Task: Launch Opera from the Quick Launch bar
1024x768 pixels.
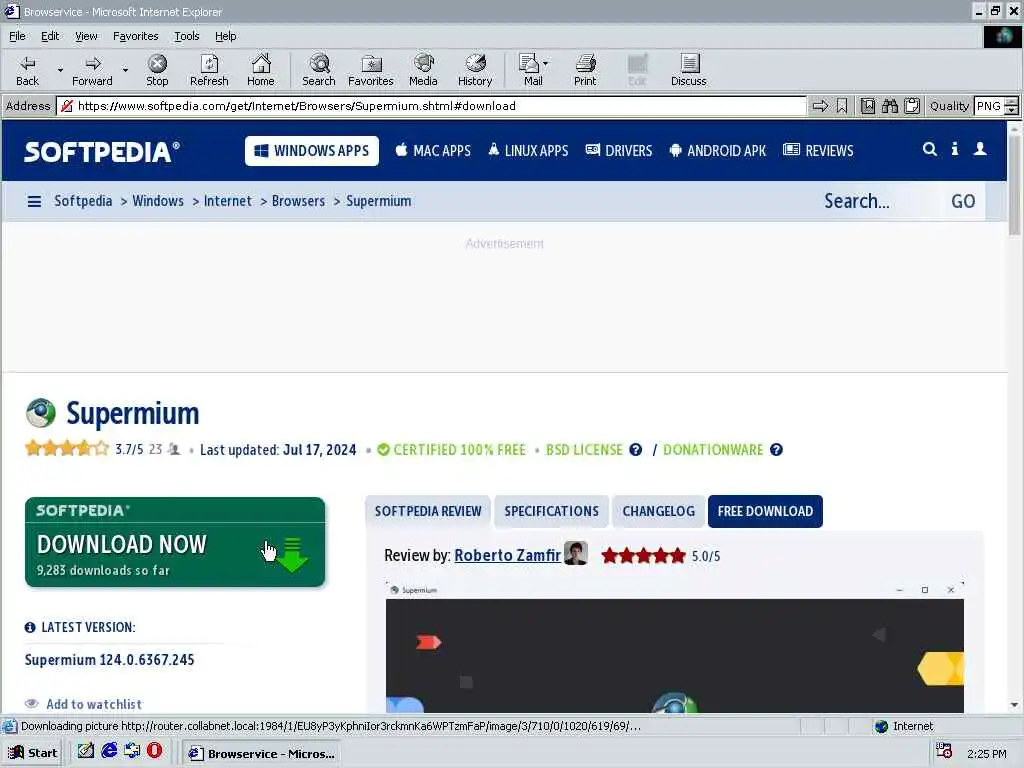Action: [x=154, y=751]
